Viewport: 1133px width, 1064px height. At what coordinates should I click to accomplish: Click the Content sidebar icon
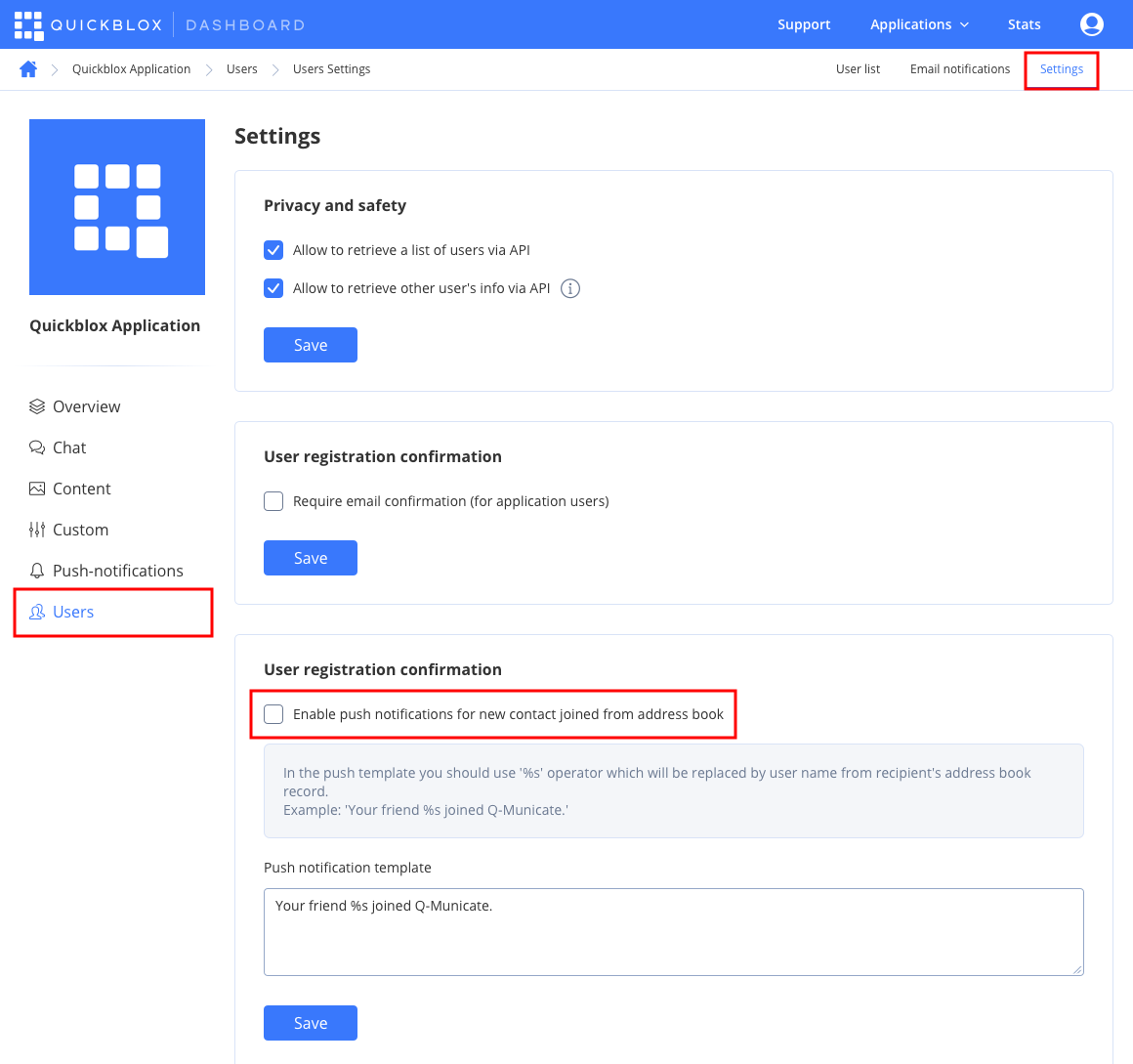[35, 488]
